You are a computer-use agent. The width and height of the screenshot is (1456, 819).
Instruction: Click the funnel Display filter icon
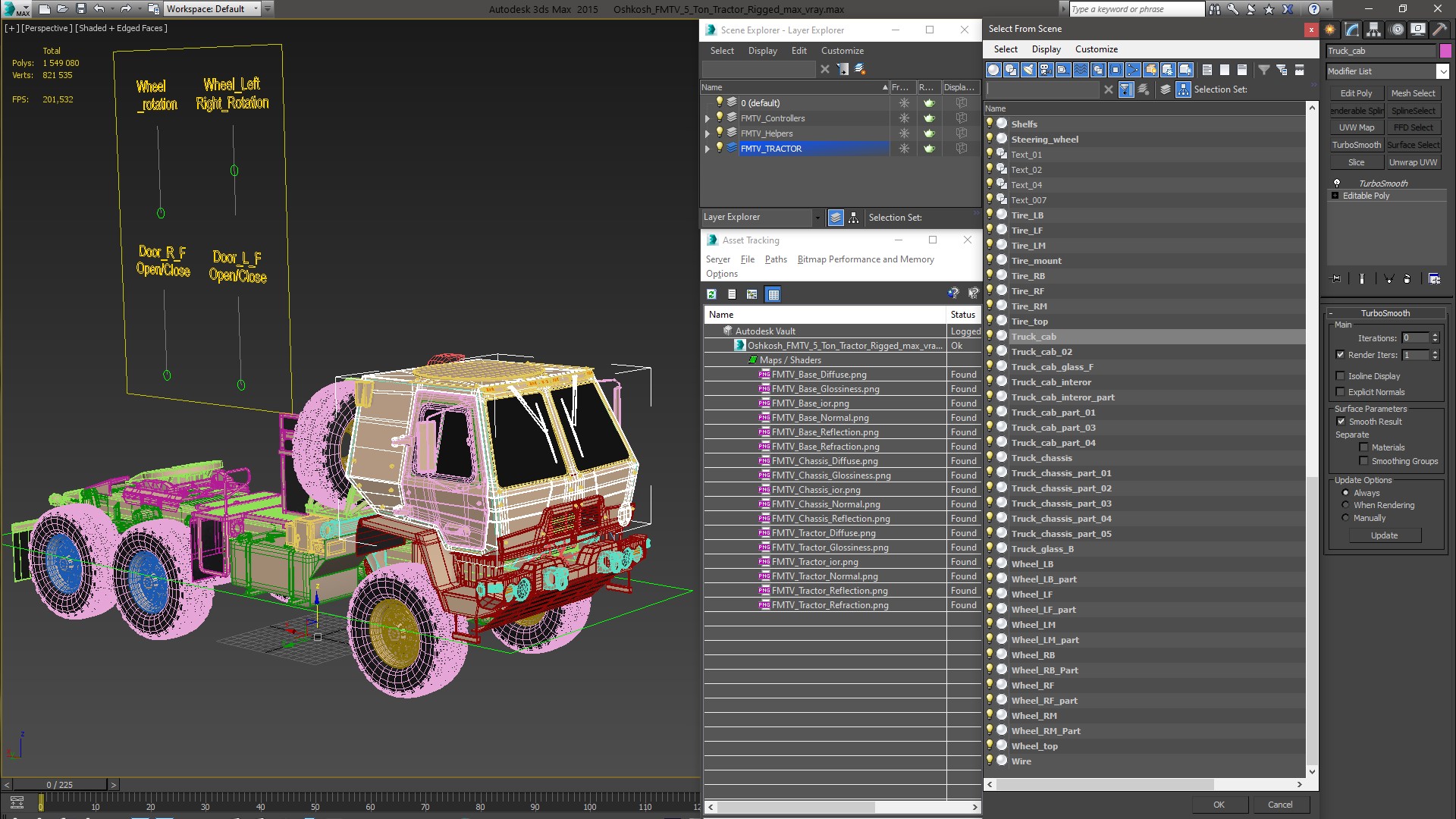click(x=1264, y=70)
